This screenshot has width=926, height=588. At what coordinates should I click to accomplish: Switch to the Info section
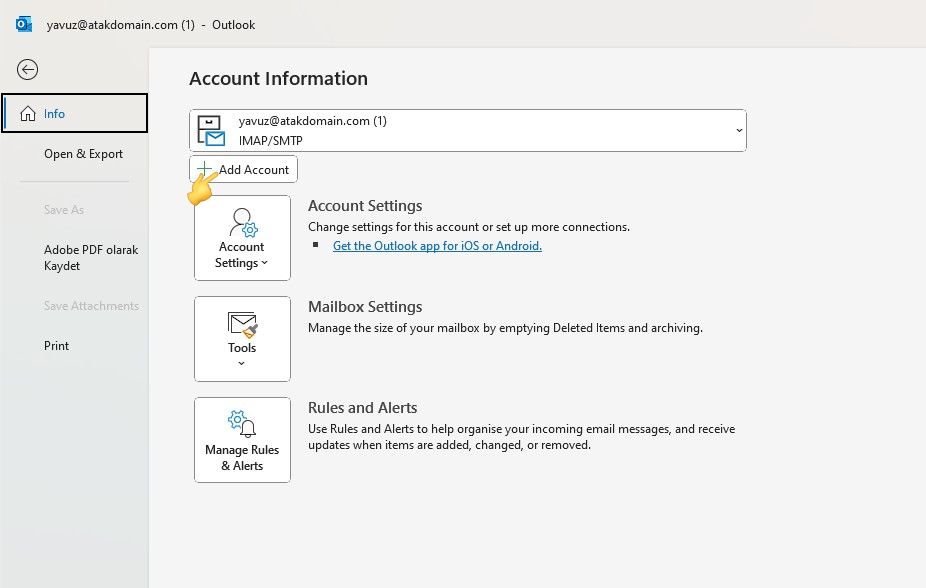tap(55, 113)
